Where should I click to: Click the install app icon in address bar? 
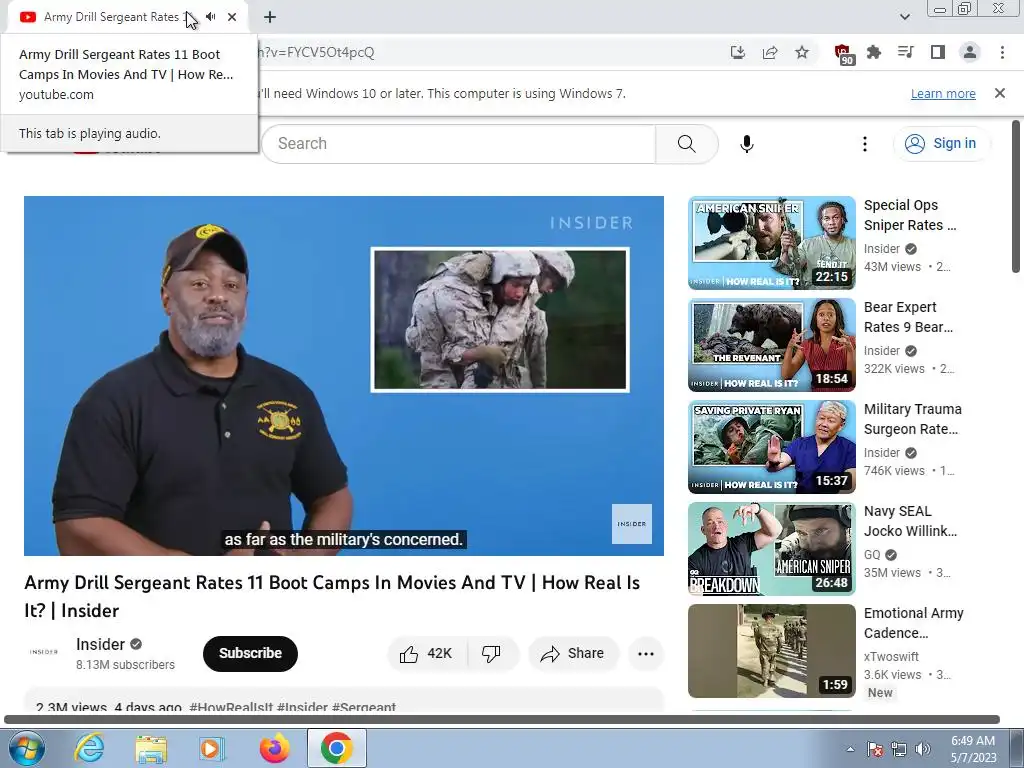(737, 52)
